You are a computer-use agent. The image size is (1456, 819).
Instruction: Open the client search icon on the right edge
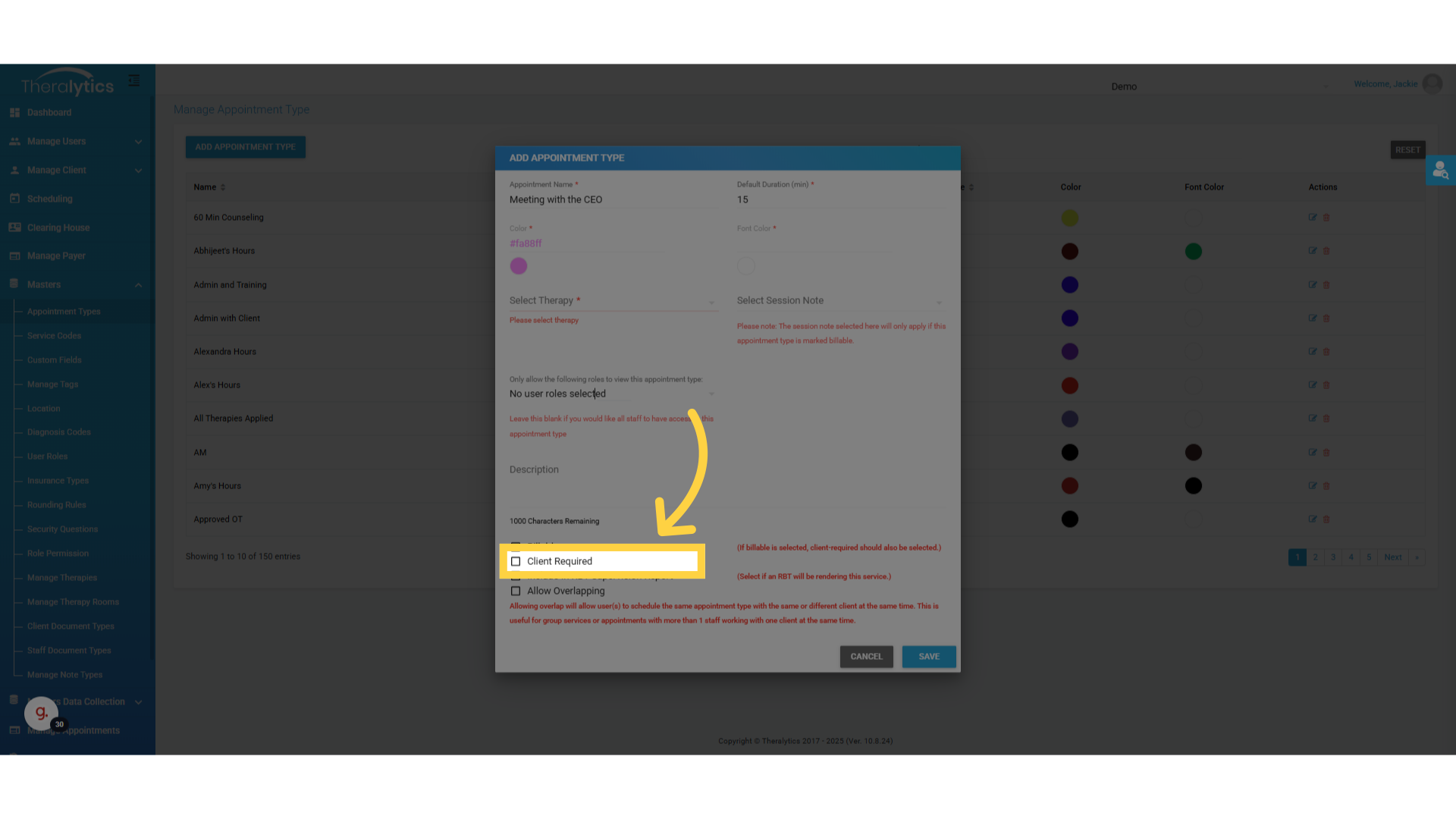click(x=1439, y=171)
